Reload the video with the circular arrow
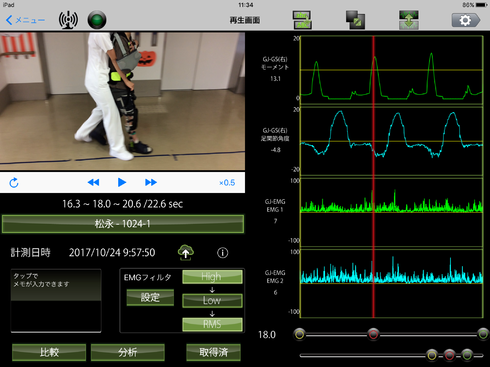 tap(14, 183)
